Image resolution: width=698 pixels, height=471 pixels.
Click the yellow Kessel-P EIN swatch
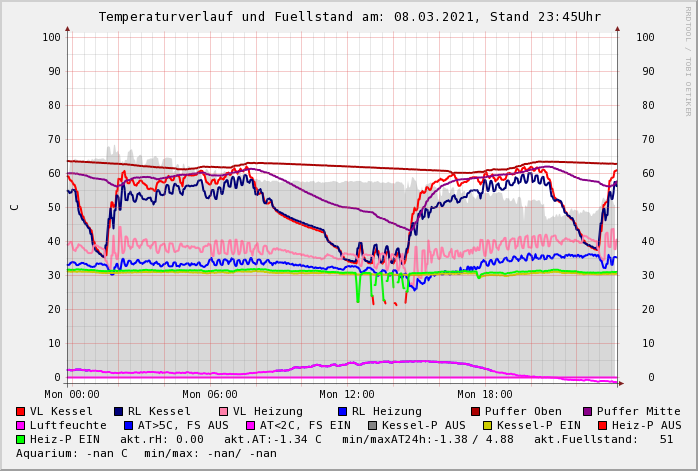[487, 425]
